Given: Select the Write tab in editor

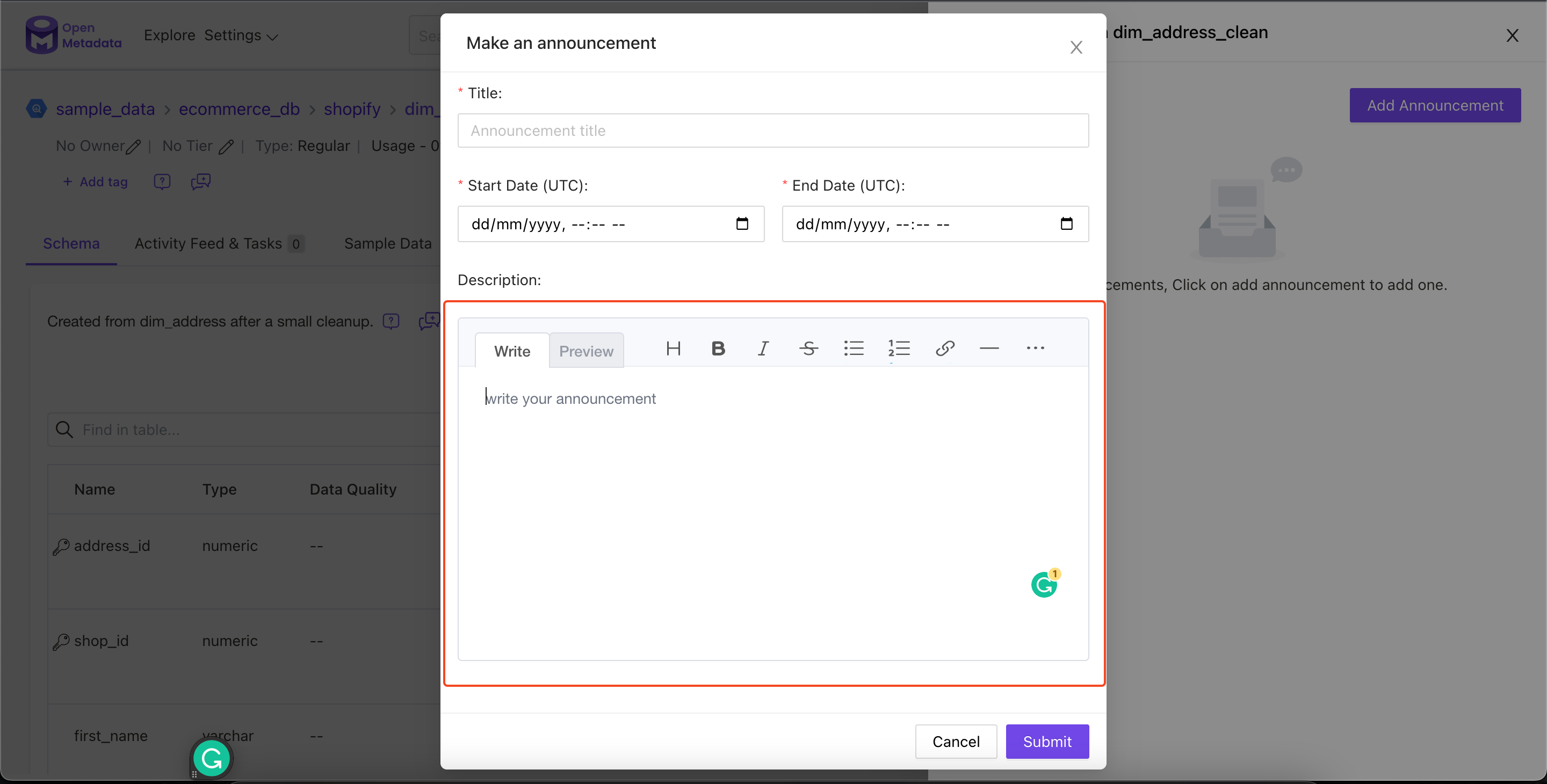Looking at the screenshot, I should point(512,351).
